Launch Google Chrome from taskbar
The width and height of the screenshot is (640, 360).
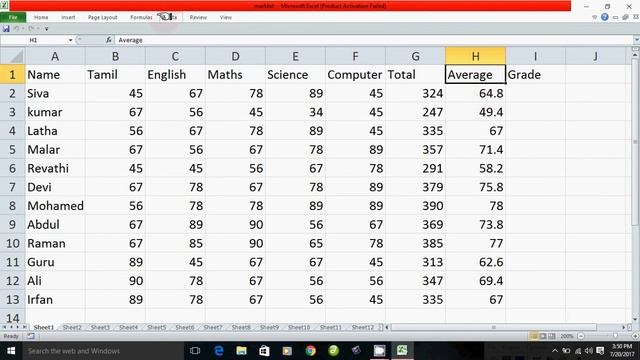coord(310,351)
